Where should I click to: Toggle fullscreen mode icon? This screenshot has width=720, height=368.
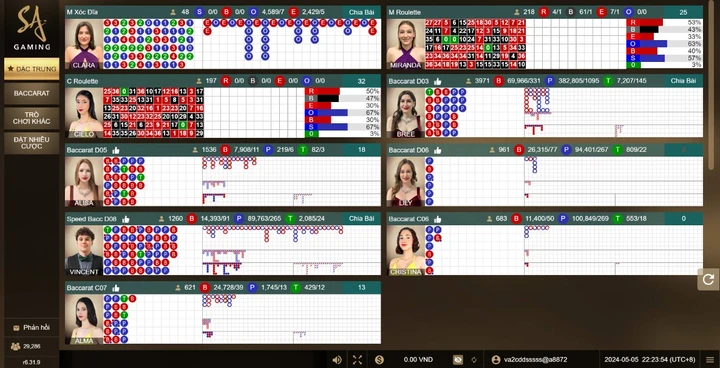[357, 360]
